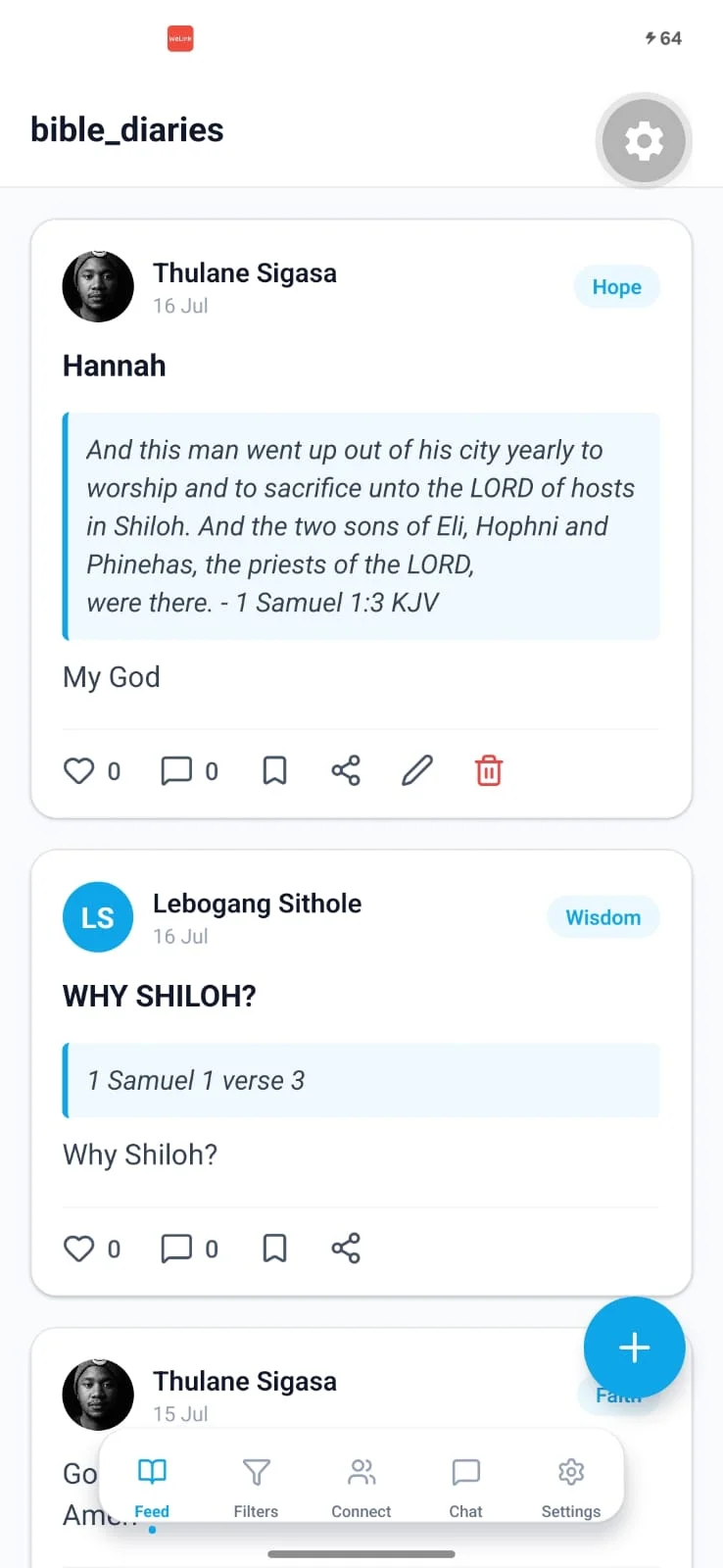The height and width of the screenshot is (1568, 723).
Task: Go to the Chat tab
Action: pos(465,1487)
